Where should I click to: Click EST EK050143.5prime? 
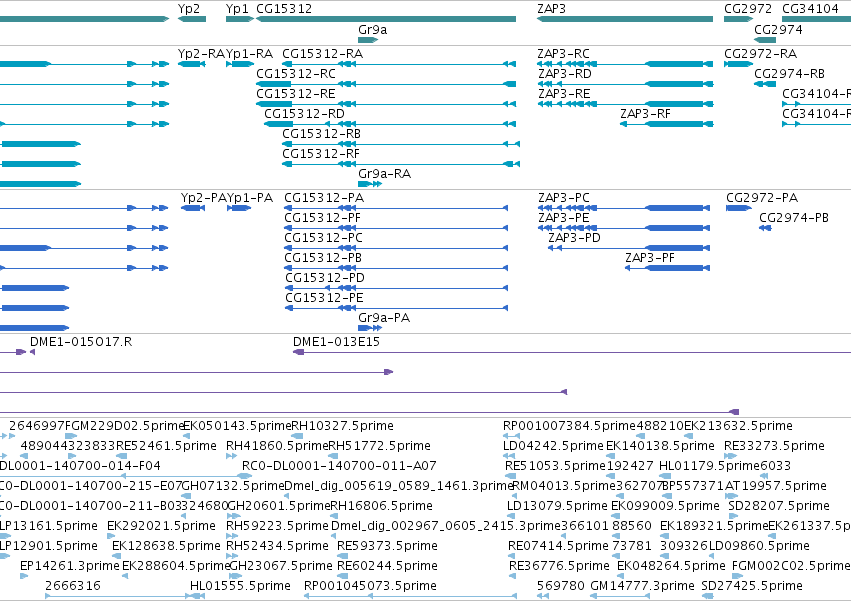(237, 426)
